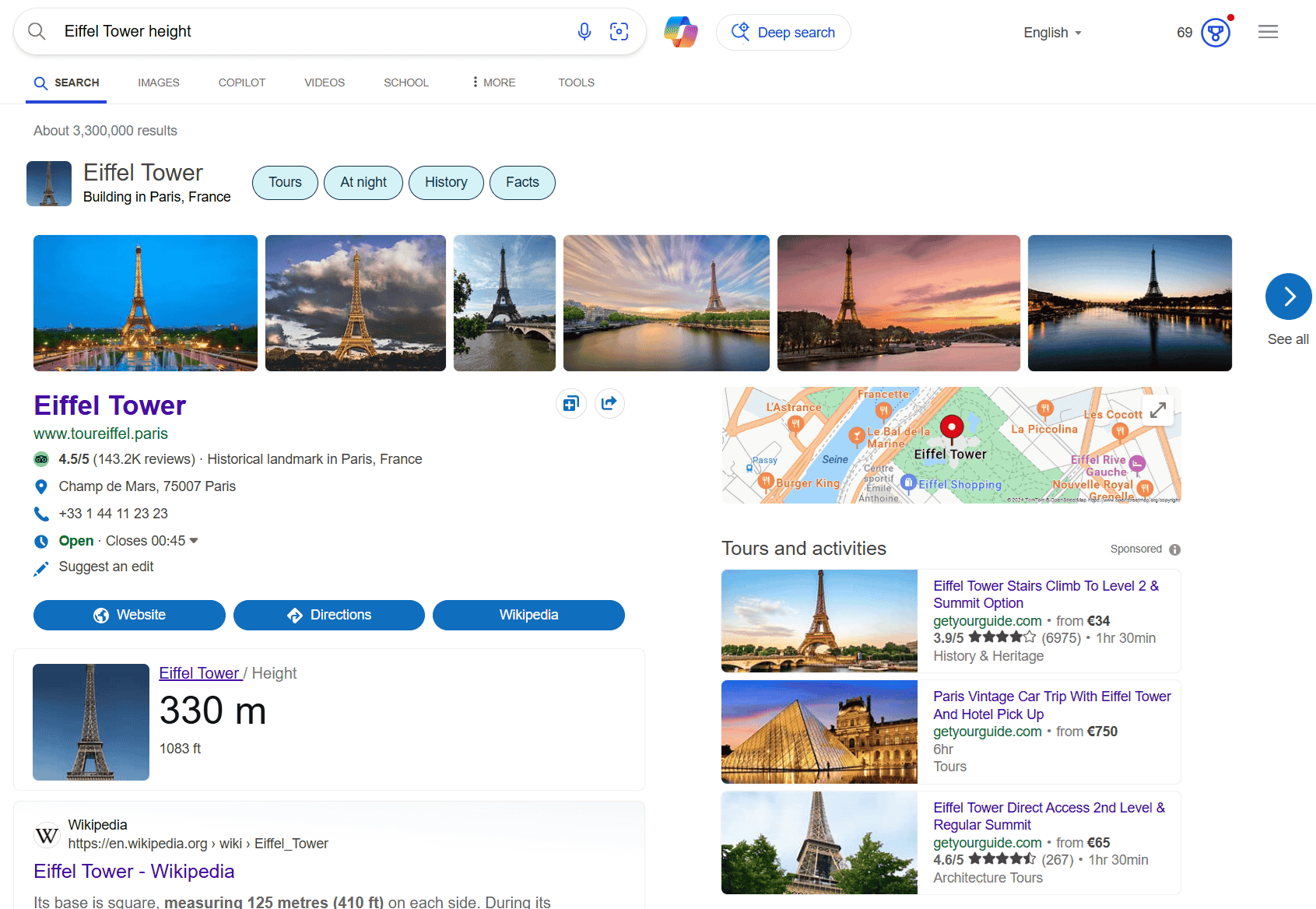Visit www.toureiffel.paris link
1316x909 pixels.
[x=100, y=433]
